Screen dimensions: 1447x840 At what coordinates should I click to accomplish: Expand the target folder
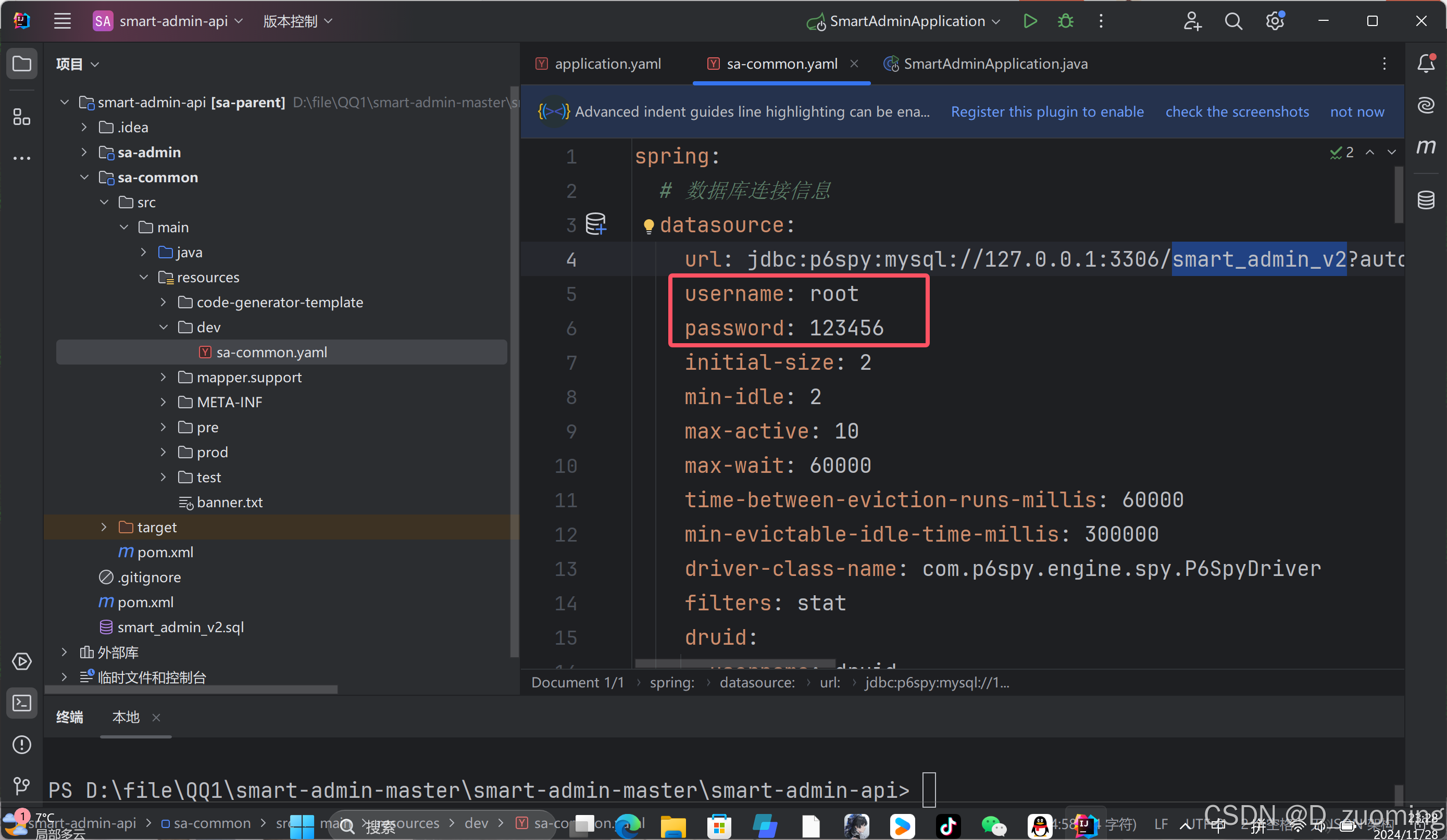pyautogui.click(x=104, y=527)
